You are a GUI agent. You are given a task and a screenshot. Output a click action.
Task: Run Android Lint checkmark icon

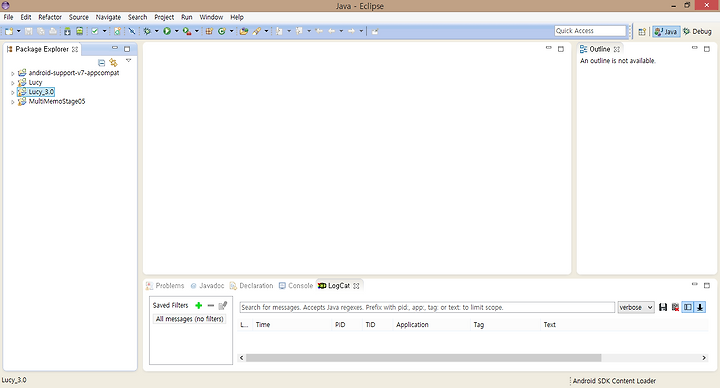tap(95, 31)
